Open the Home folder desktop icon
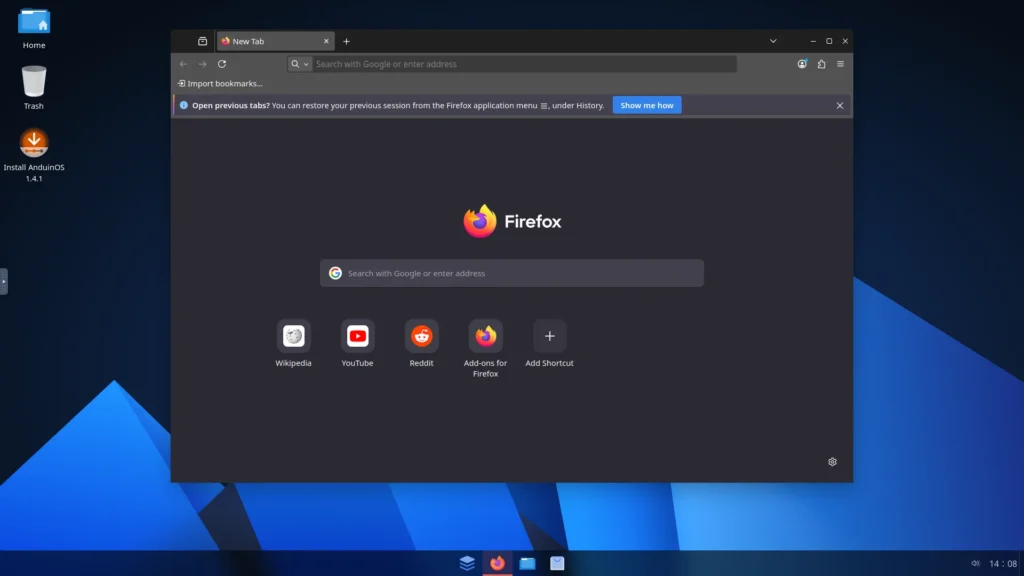The width and height of the screenshot is (1024, 576). click(x=34, y=29)
